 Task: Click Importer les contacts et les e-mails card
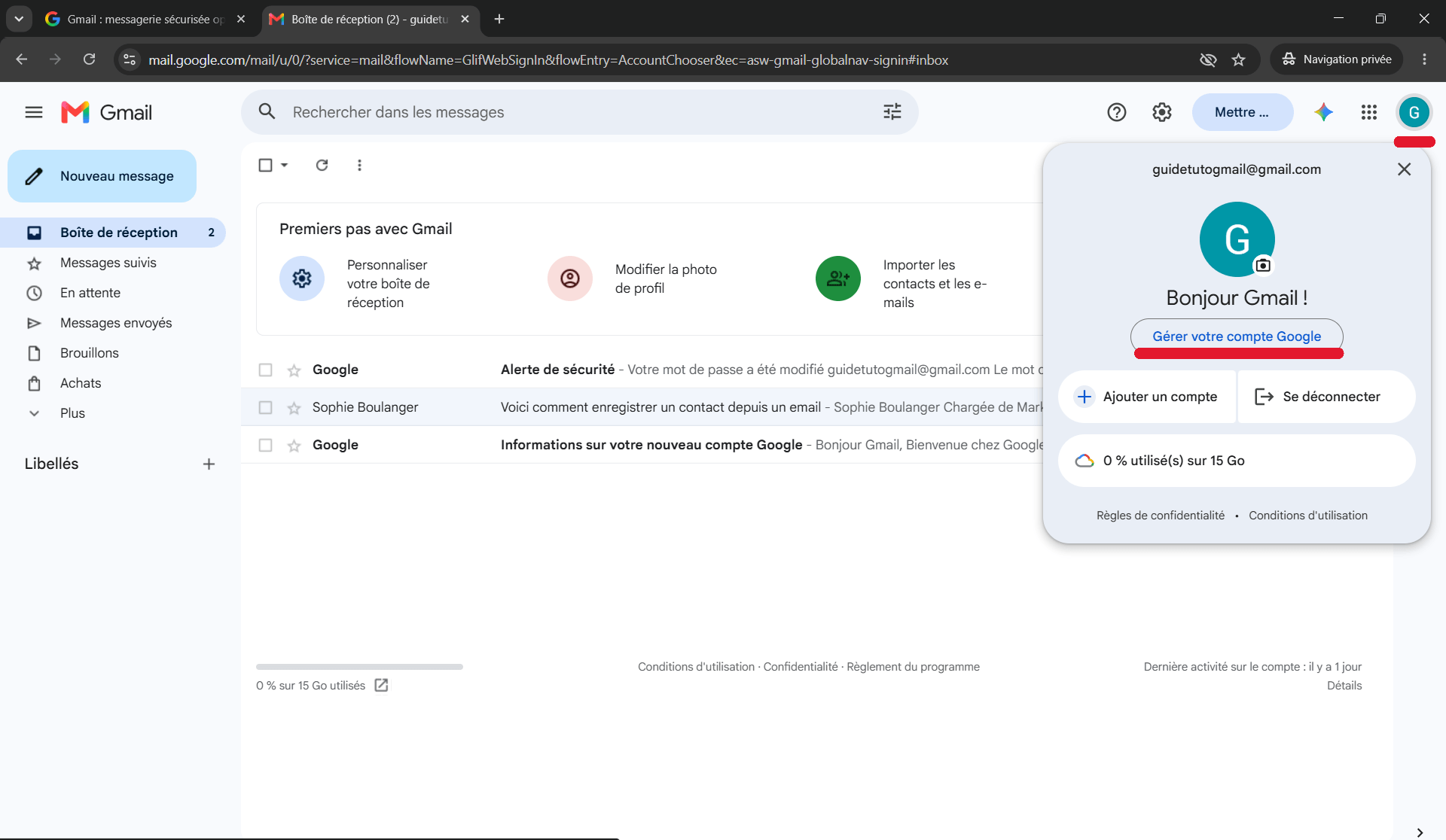[902, 284]
